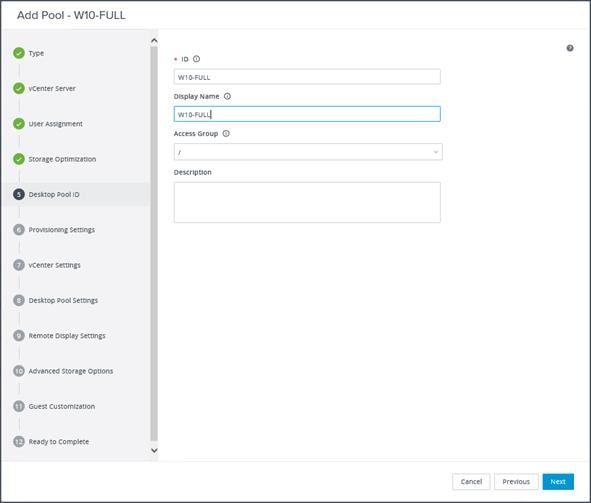The height and width of the screenshot is (503, 591).
Task: Focus the Display Name input field
Action: (307, 114)
